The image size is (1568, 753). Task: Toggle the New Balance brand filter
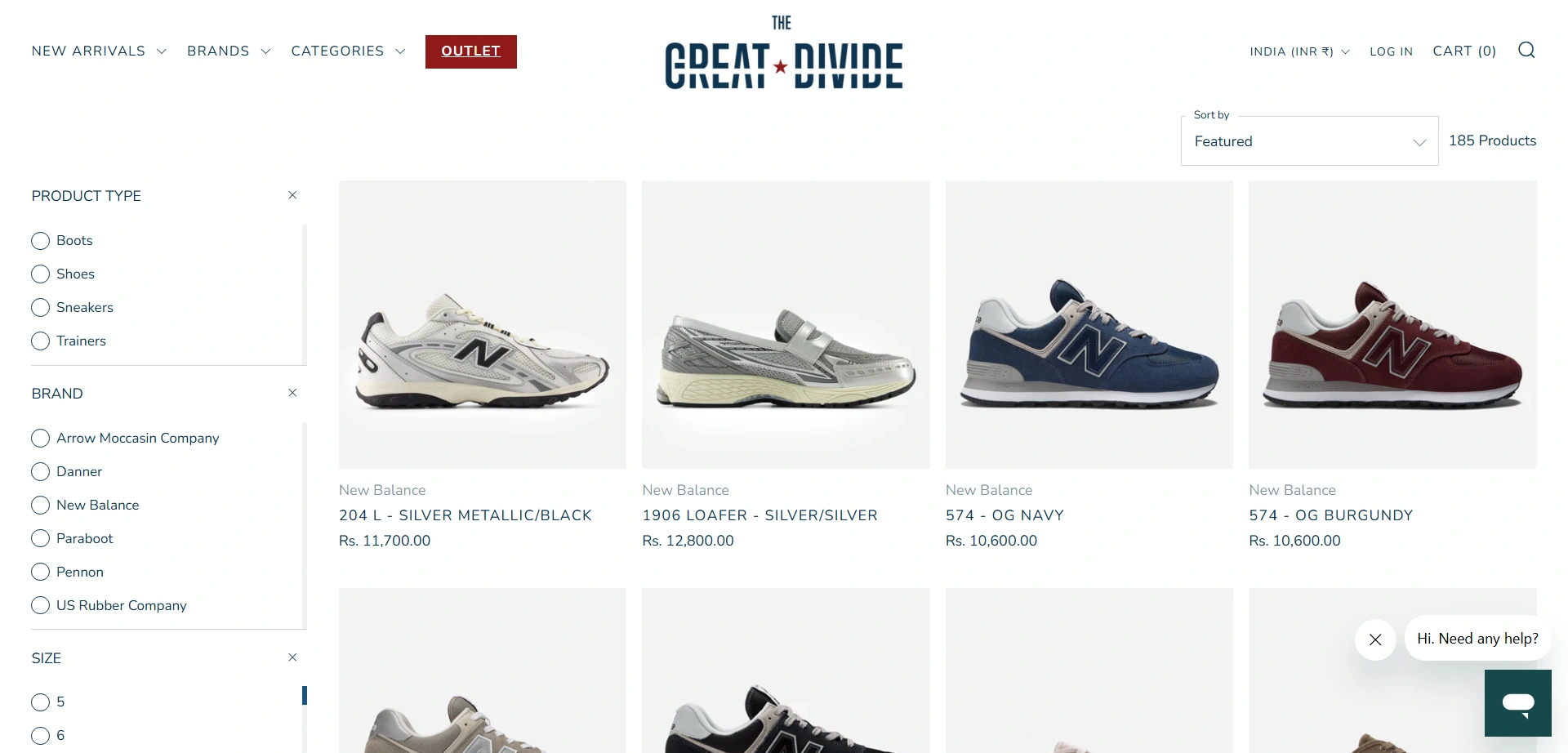tap(86, 506)
